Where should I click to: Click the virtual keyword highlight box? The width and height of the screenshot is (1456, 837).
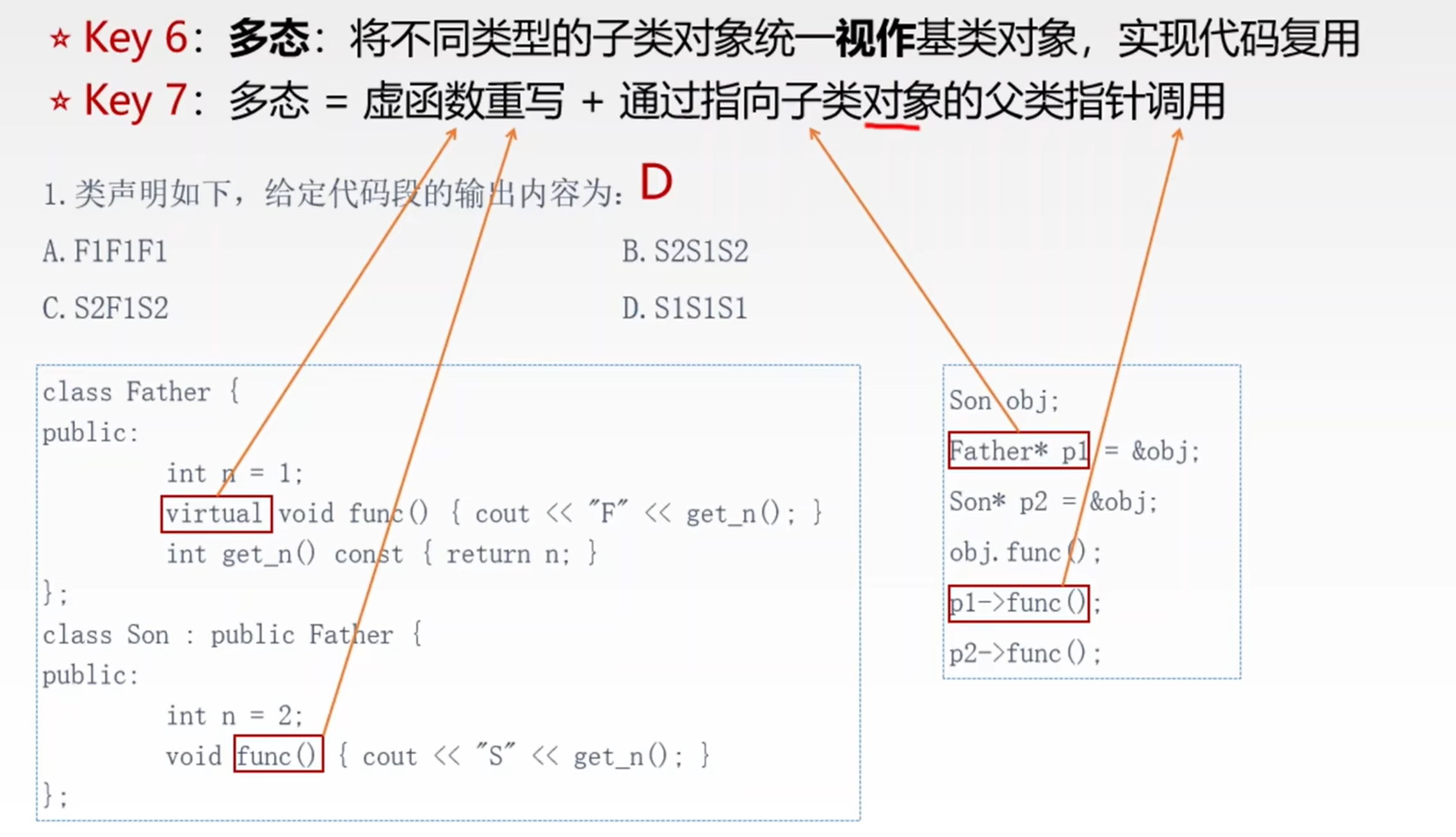point(215,513)
